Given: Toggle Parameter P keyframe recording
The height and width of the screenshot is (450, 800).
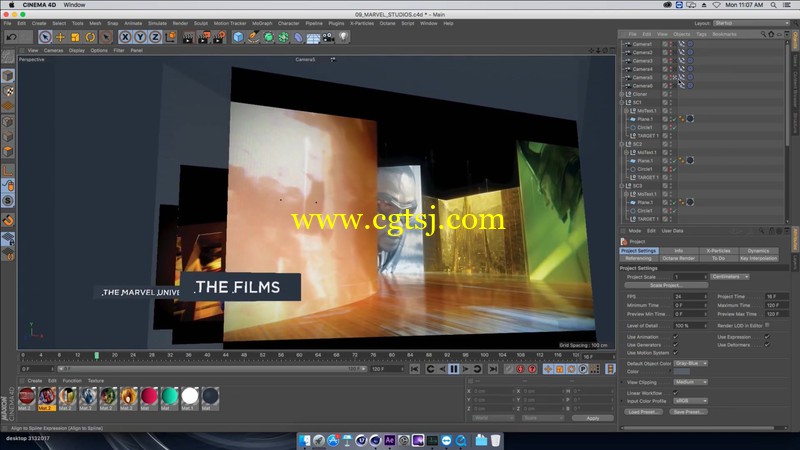Looking at the screenshot, I should coord(583,369).
